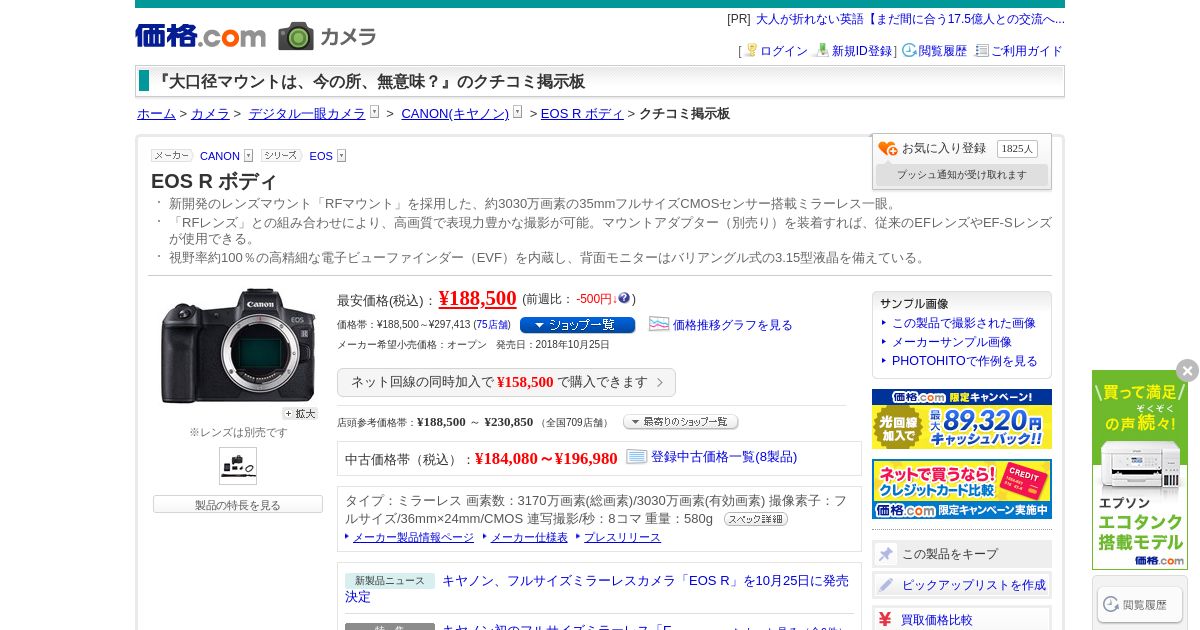Screen dimensions: 1200x630
Task: Open 価格推移グラフを見る link
Action: pyautogui.click(x=732, y=325)
